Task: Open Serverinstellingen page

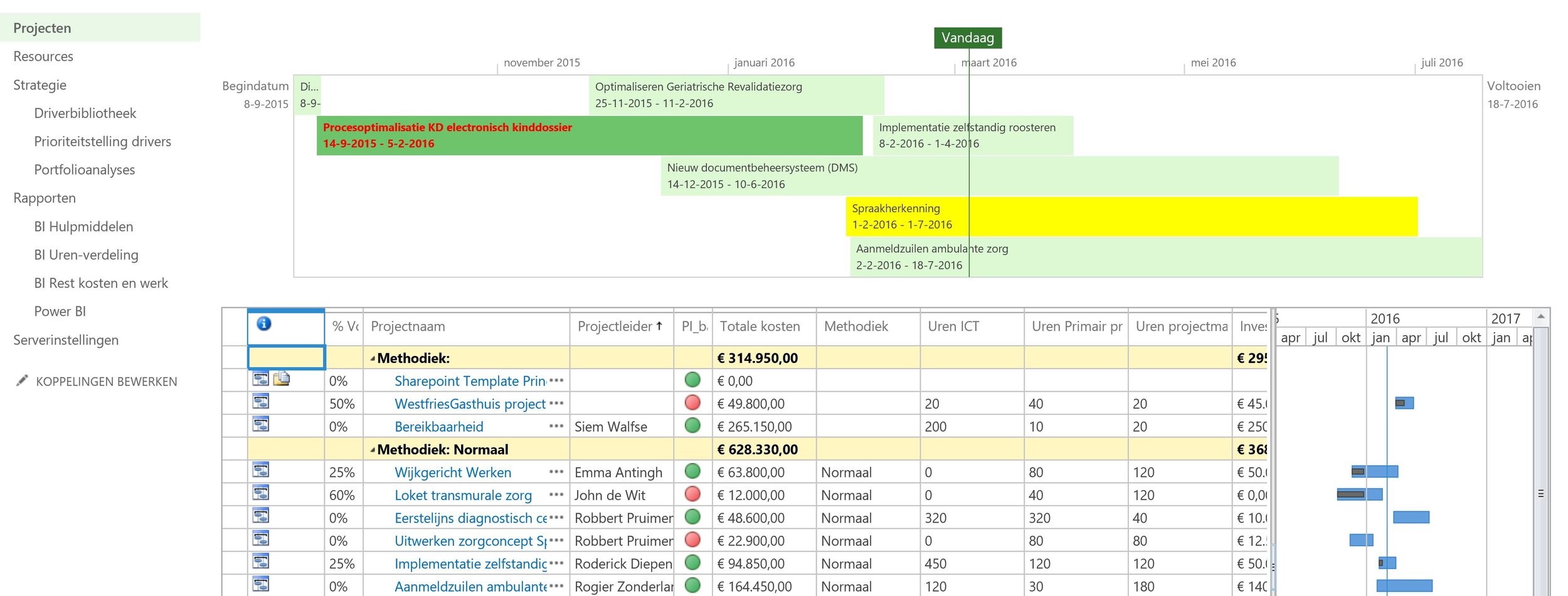Action: click(66, 340)
